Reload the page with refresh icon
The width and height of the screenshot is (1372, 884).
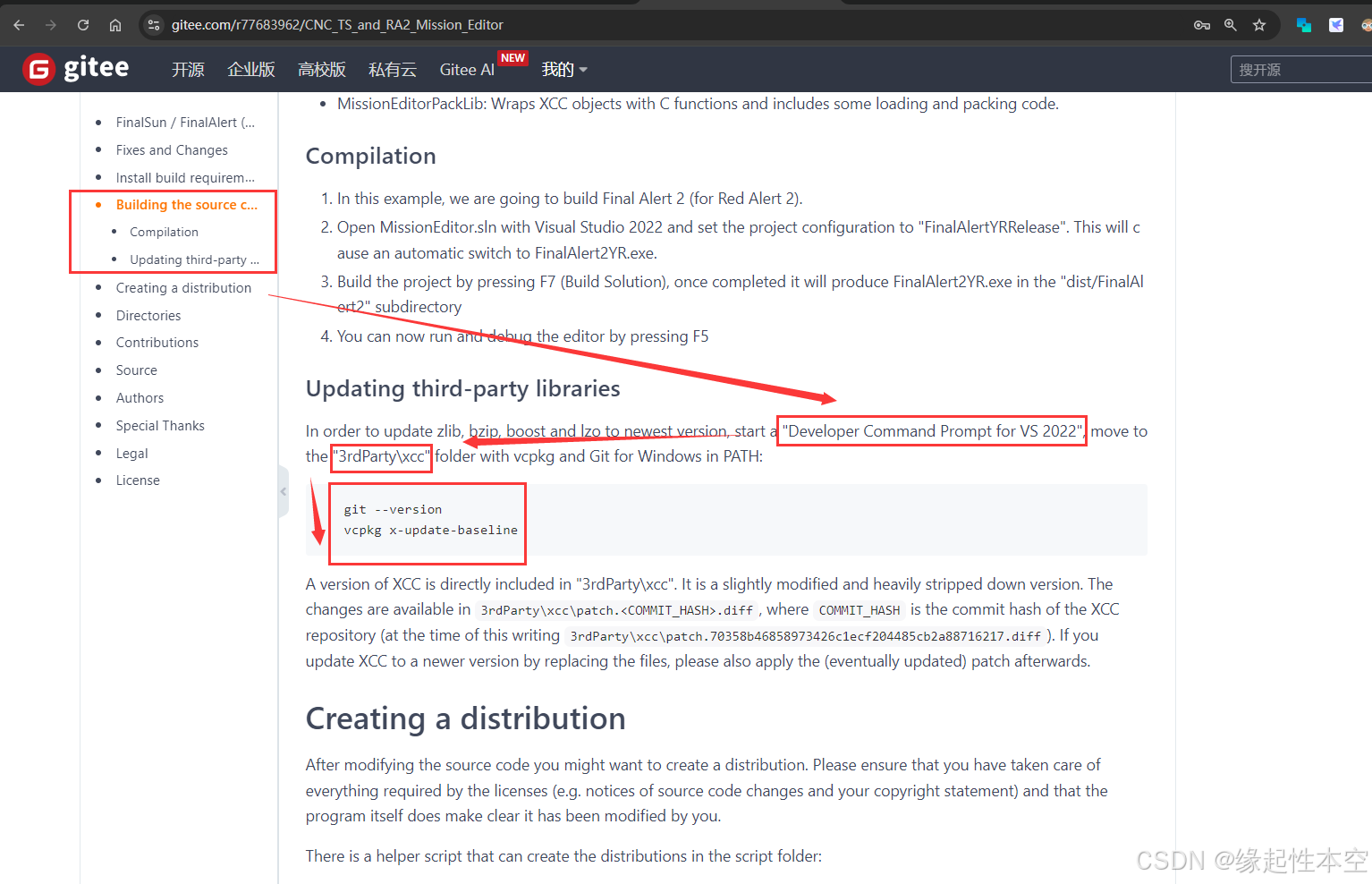pos(83,25)
